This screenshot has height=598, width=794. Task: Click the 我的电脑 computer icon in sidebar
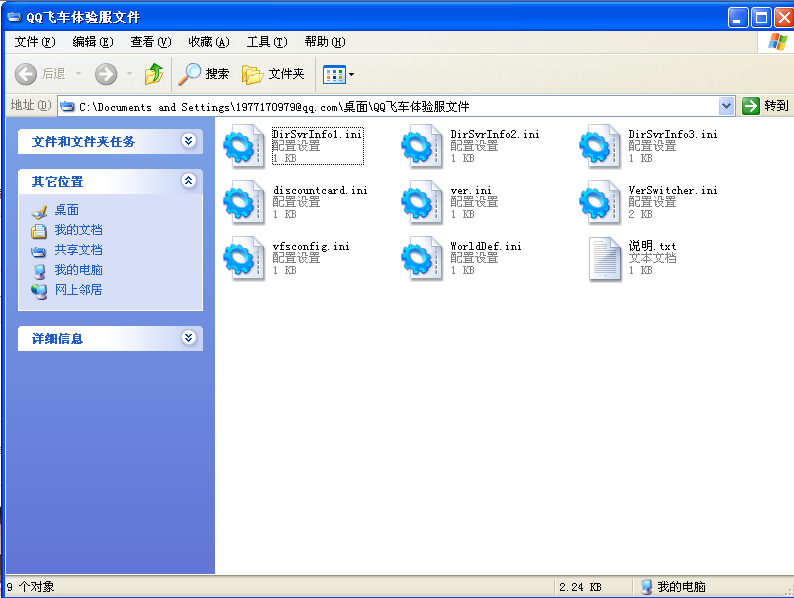[39, 271]
